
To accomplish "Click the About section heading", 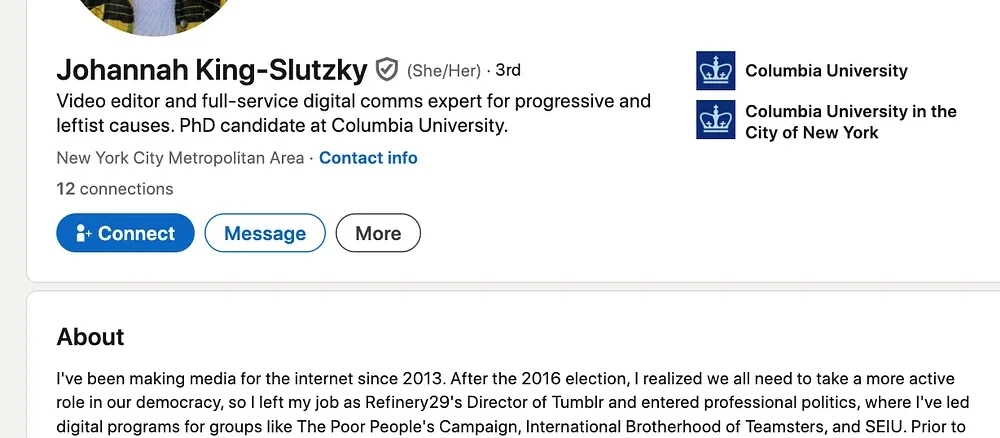I will coord(91,336).
